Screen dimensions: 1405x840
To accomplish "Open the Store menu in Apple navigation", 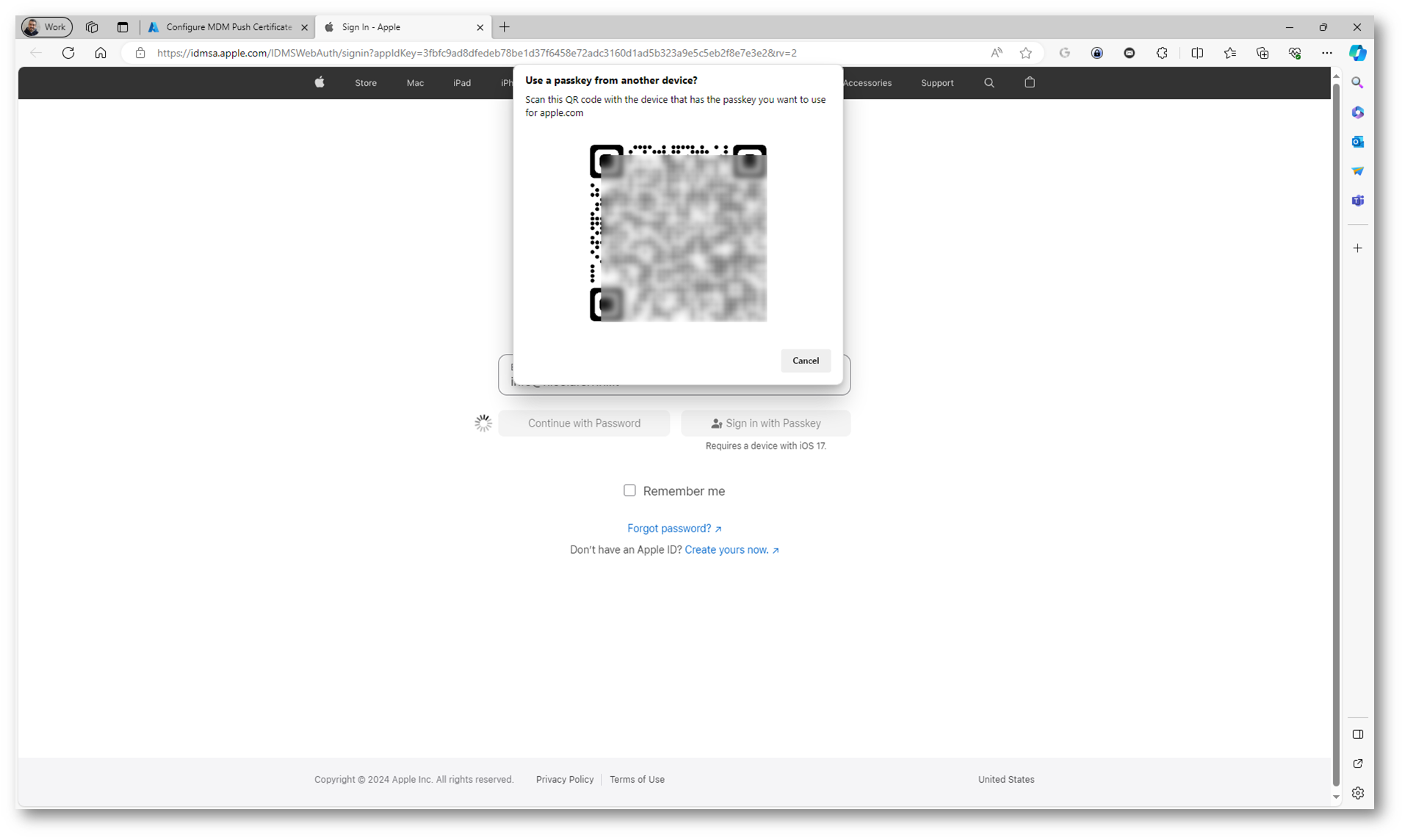I will [366, 83].
